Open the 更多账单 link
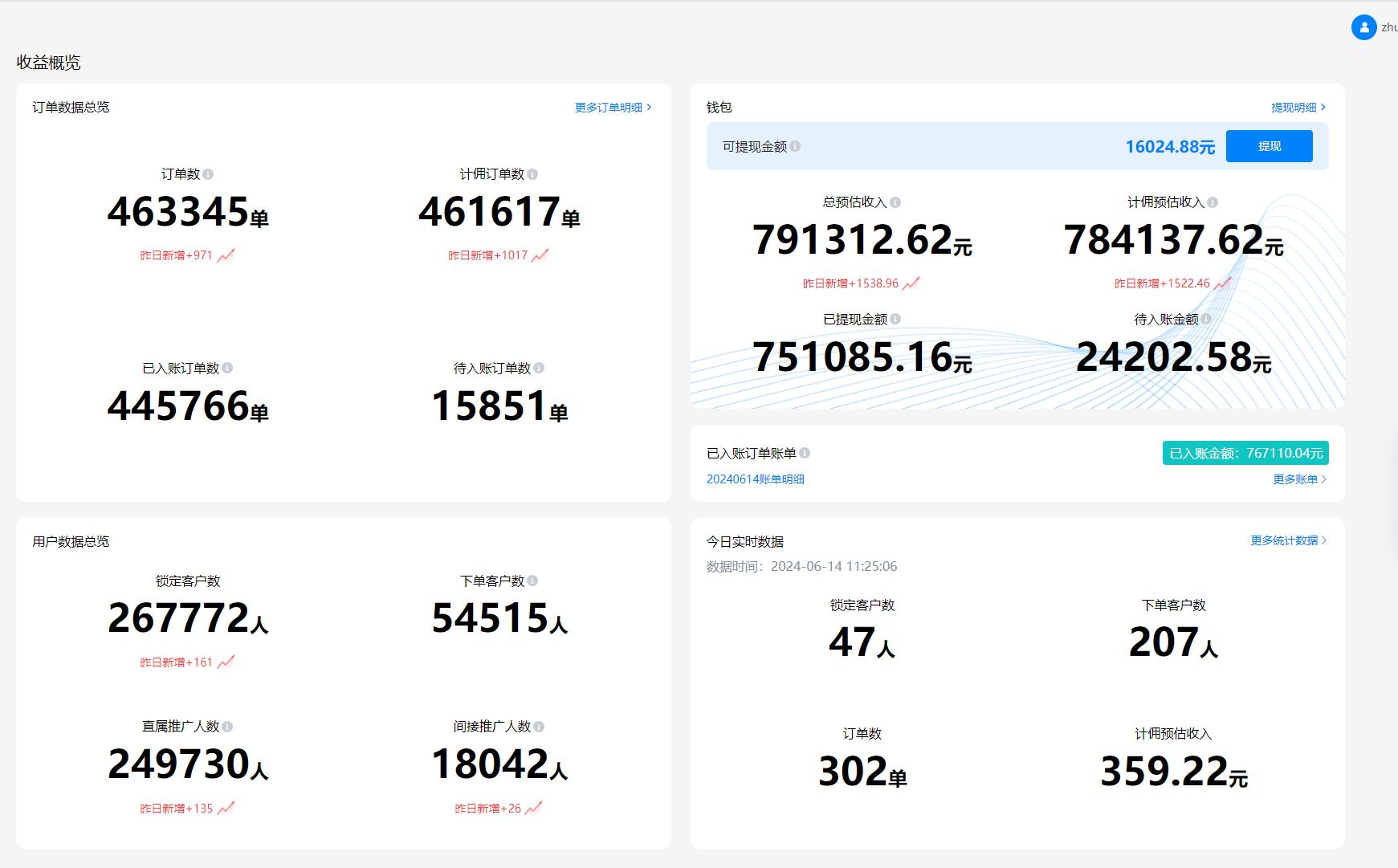Screen dimensions: 1398x868 pos(1298,479)
